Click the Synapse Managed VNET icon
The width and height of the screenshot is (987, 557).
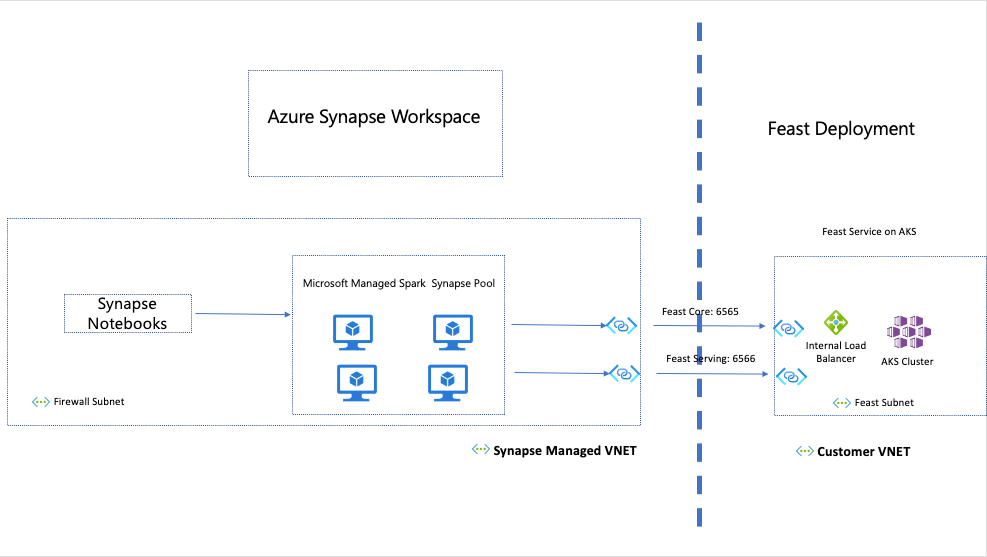[481, 449]
